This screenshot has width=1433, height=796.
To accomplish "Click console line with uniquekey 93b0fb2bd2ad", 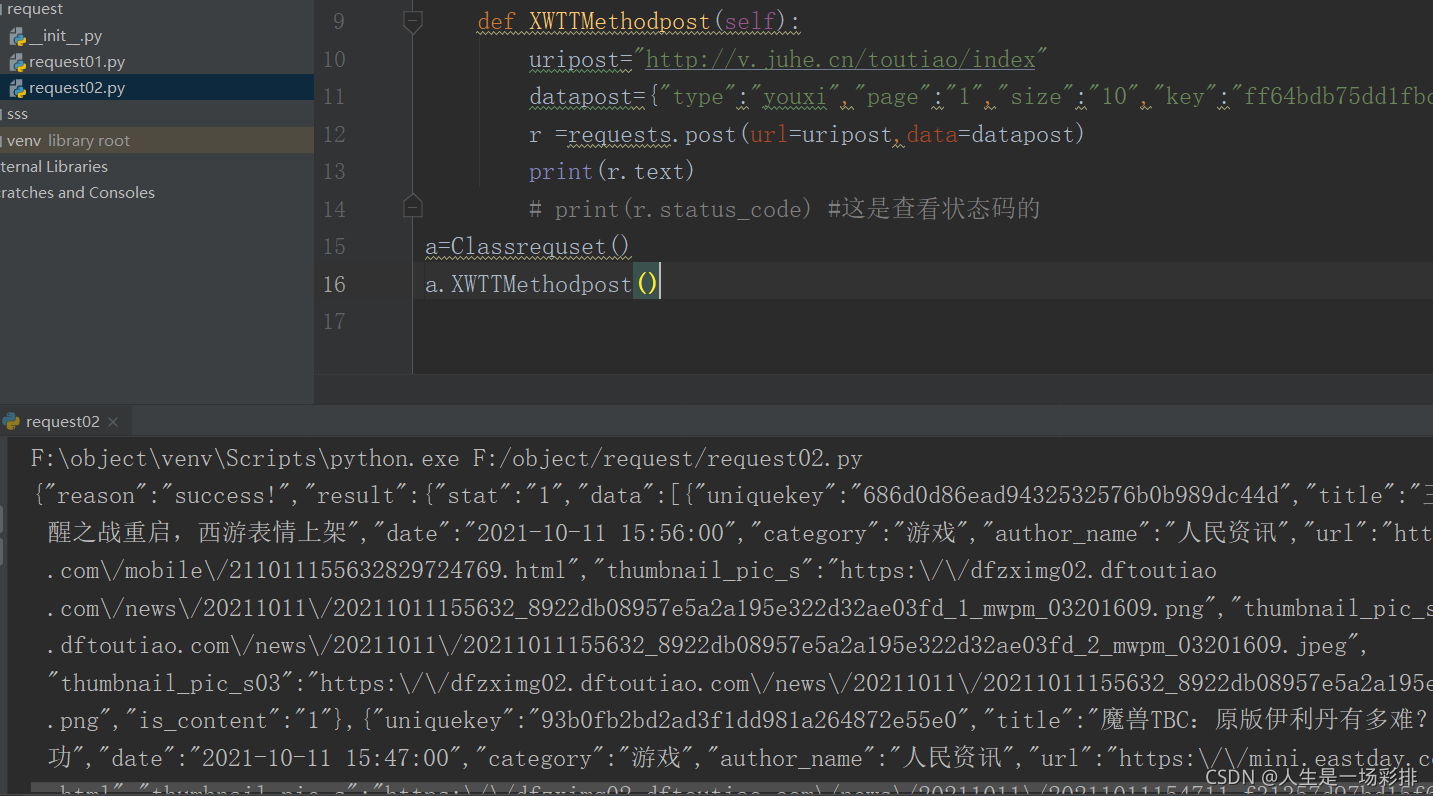I will [740, 720].
